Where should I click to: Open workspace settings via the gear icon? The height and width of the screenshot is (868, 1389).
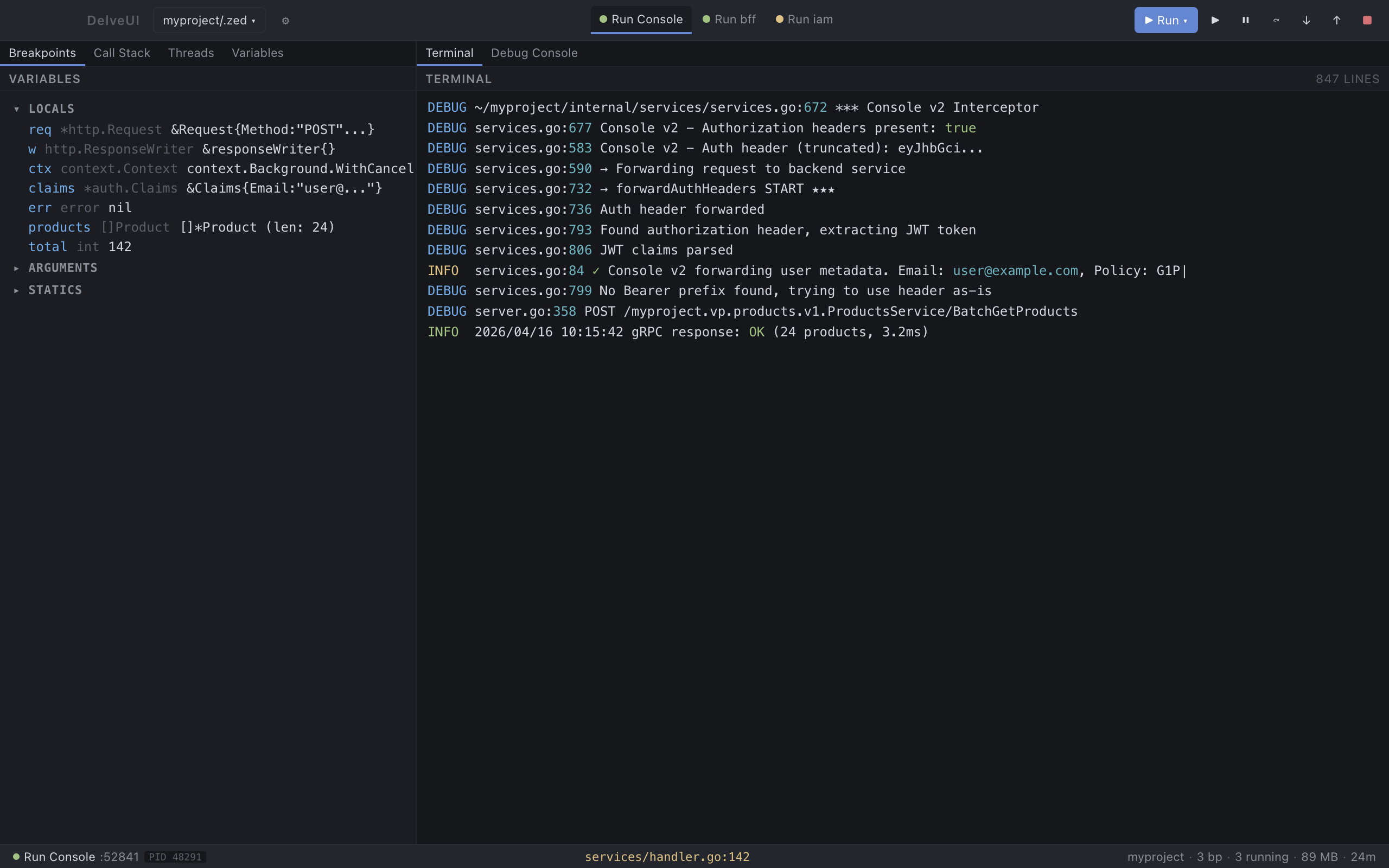pyautogui.click(x=285, y=20)
